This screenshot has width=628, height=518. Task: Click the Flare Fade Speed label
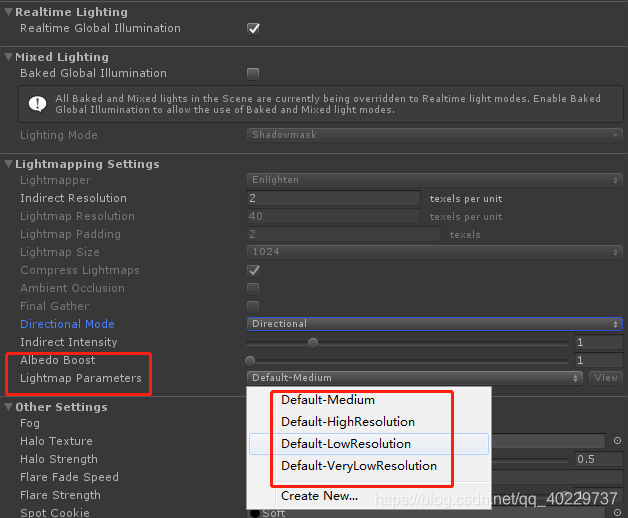click(x=69, y=477)
